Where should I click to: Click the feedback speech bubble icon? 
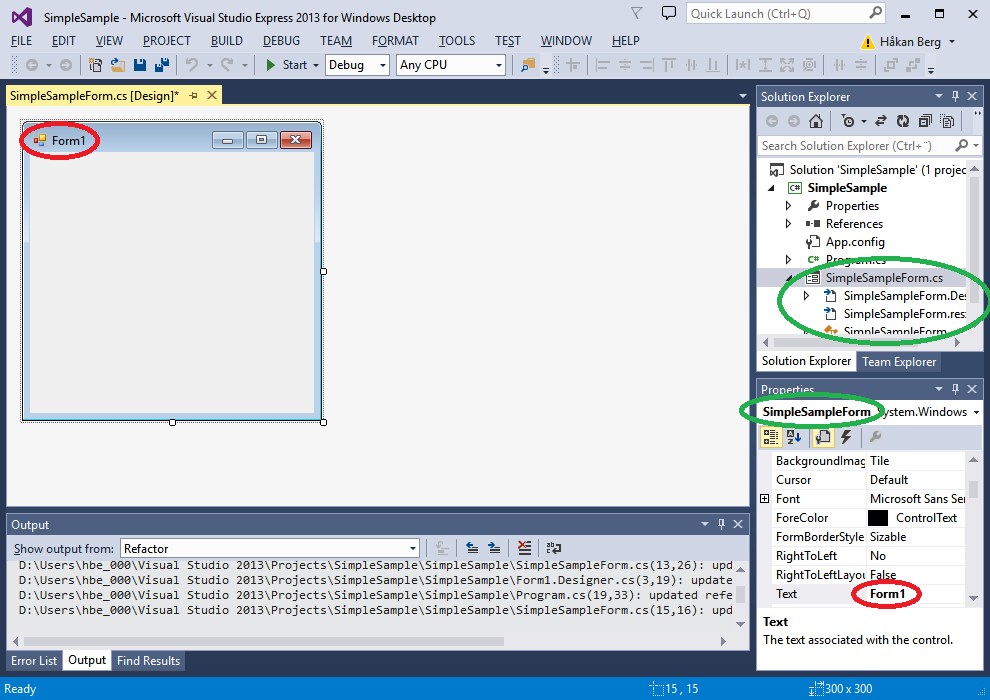click(669, 13)
